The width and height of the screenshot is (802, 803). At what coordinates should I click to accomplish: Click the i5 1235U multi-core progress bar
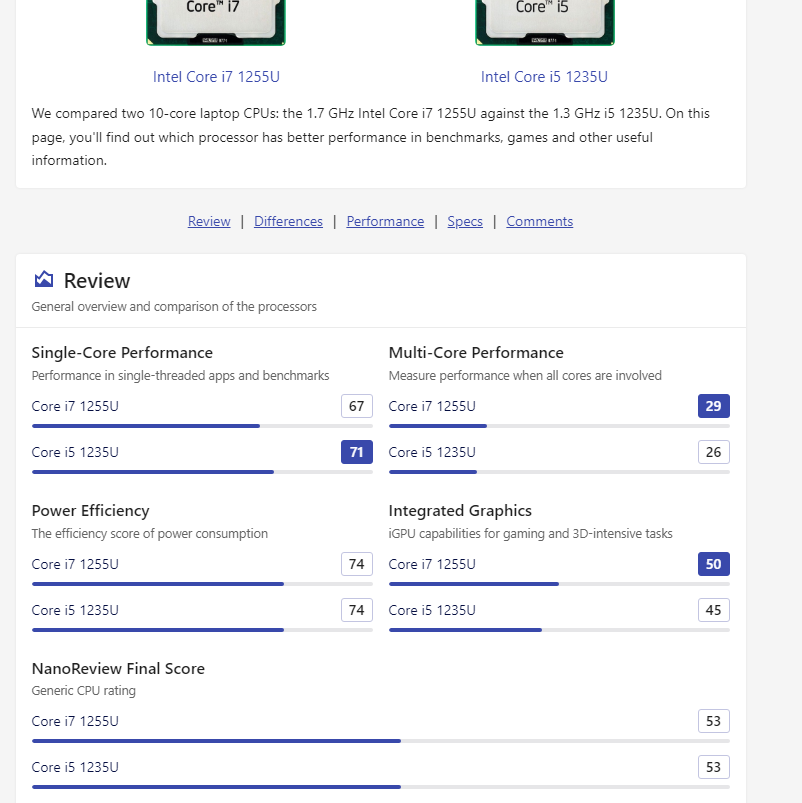click(x=559, y=472)
